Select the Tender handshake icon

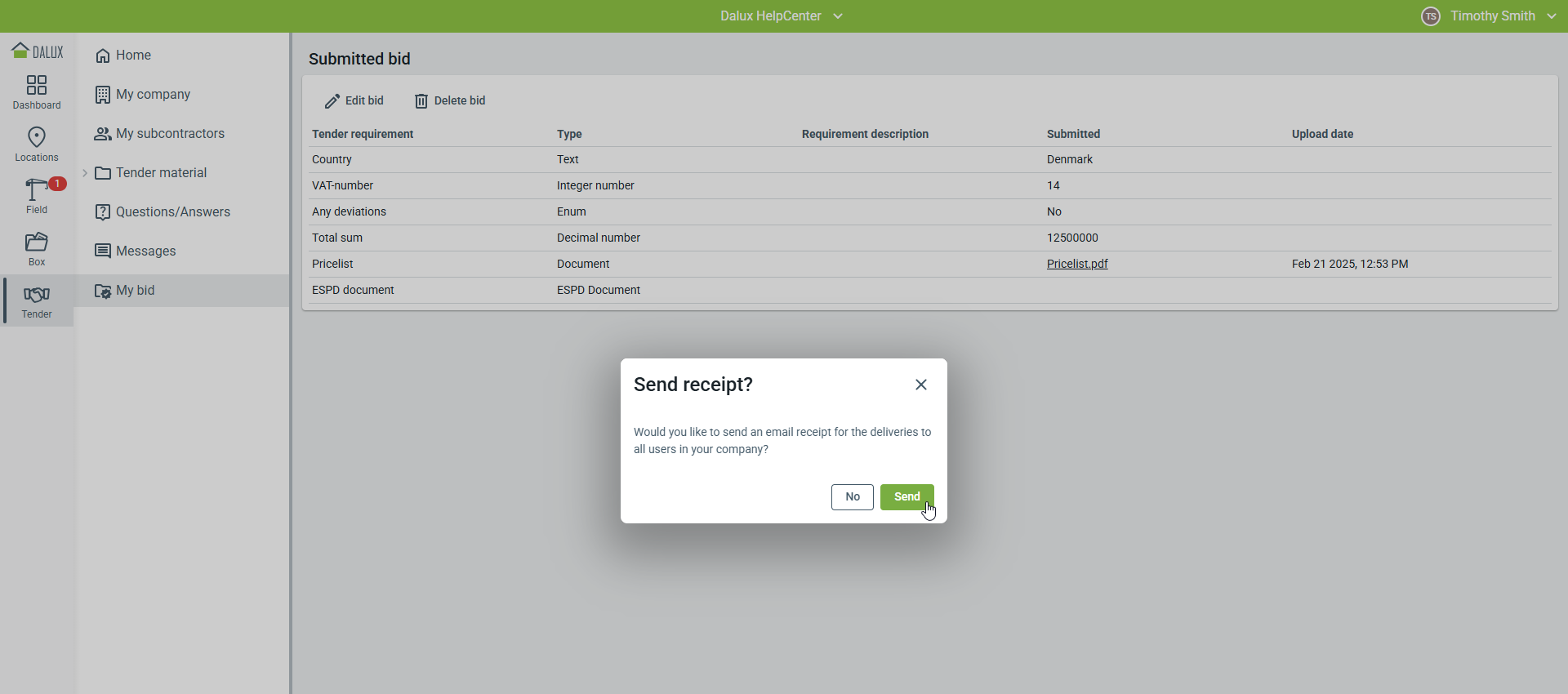coord(37,295)
